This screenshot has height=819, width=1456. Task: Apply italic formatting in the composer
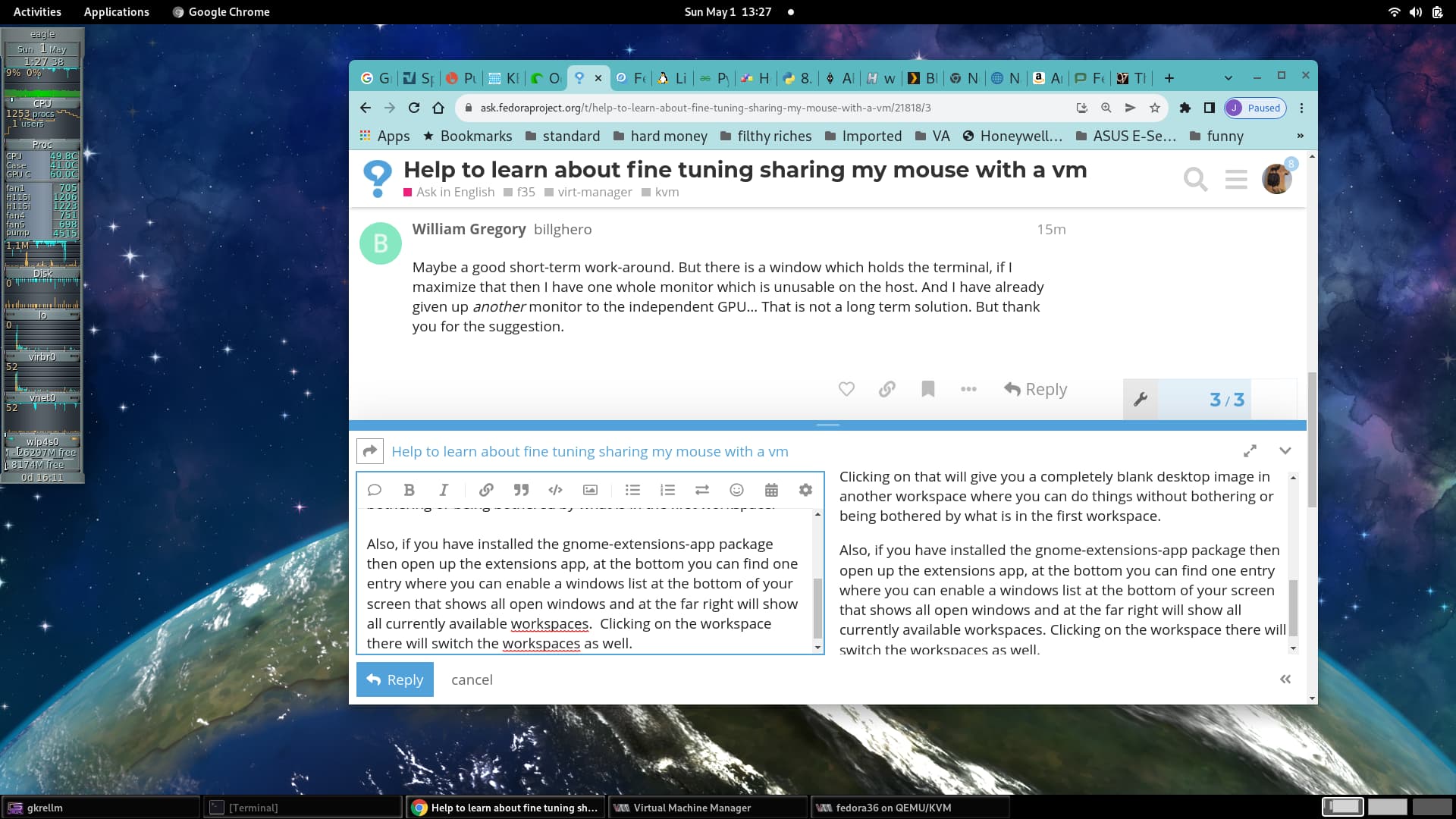pos(444,490)
